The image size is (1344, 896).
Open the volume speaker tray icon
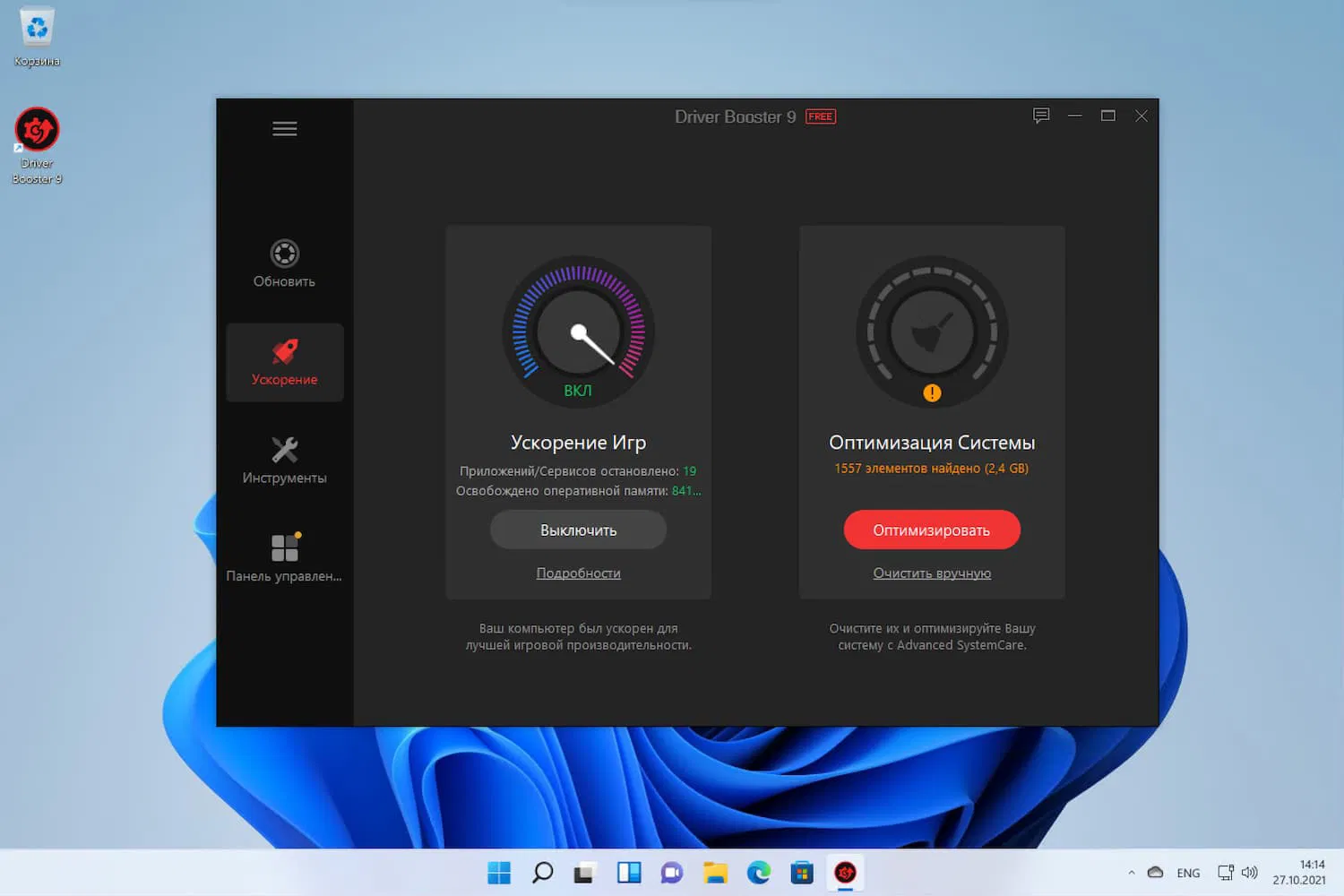(1250, 873)
